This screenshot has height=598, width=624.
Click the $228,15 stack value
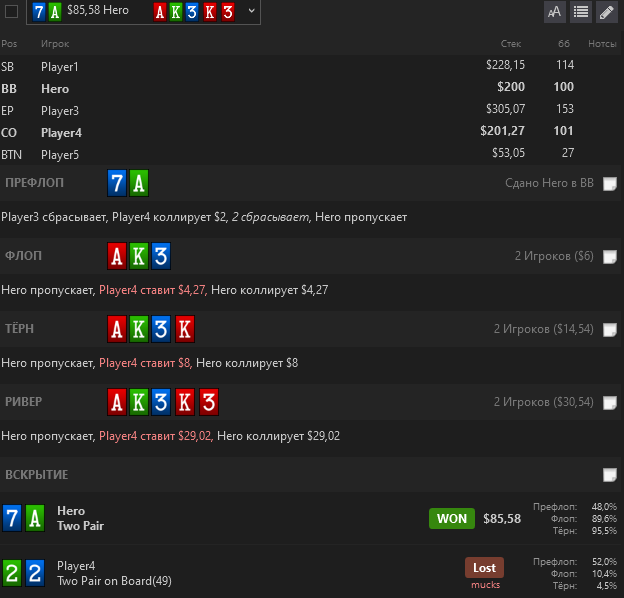[x=505, y=65]
